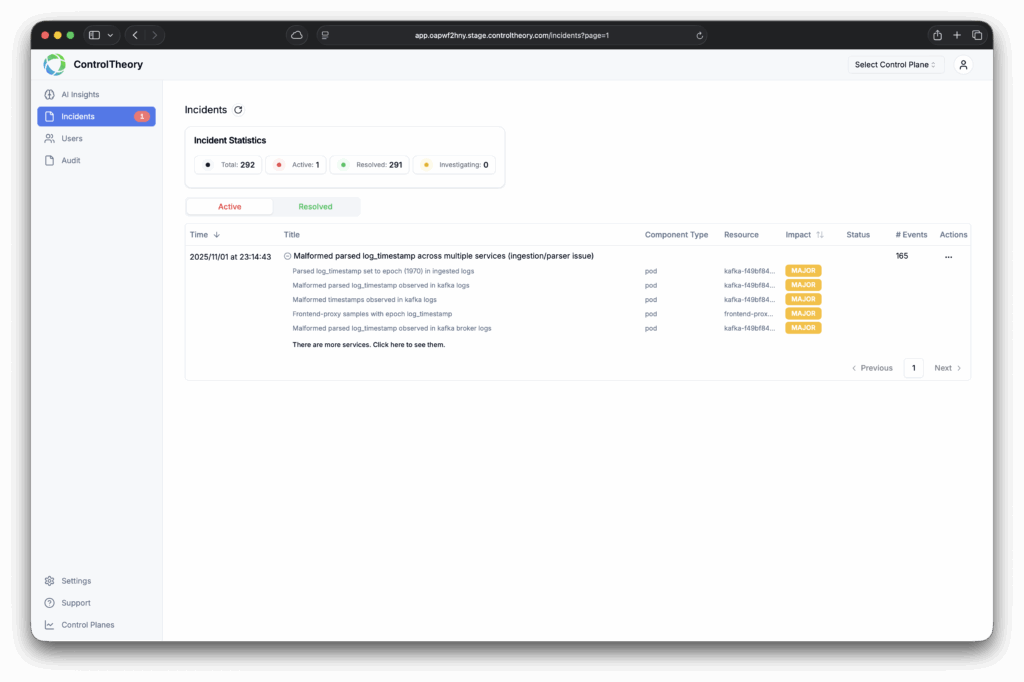The height and width of the screenshot is (682, 1024).
Task: Go to Control Planes section
Action: 87,625
